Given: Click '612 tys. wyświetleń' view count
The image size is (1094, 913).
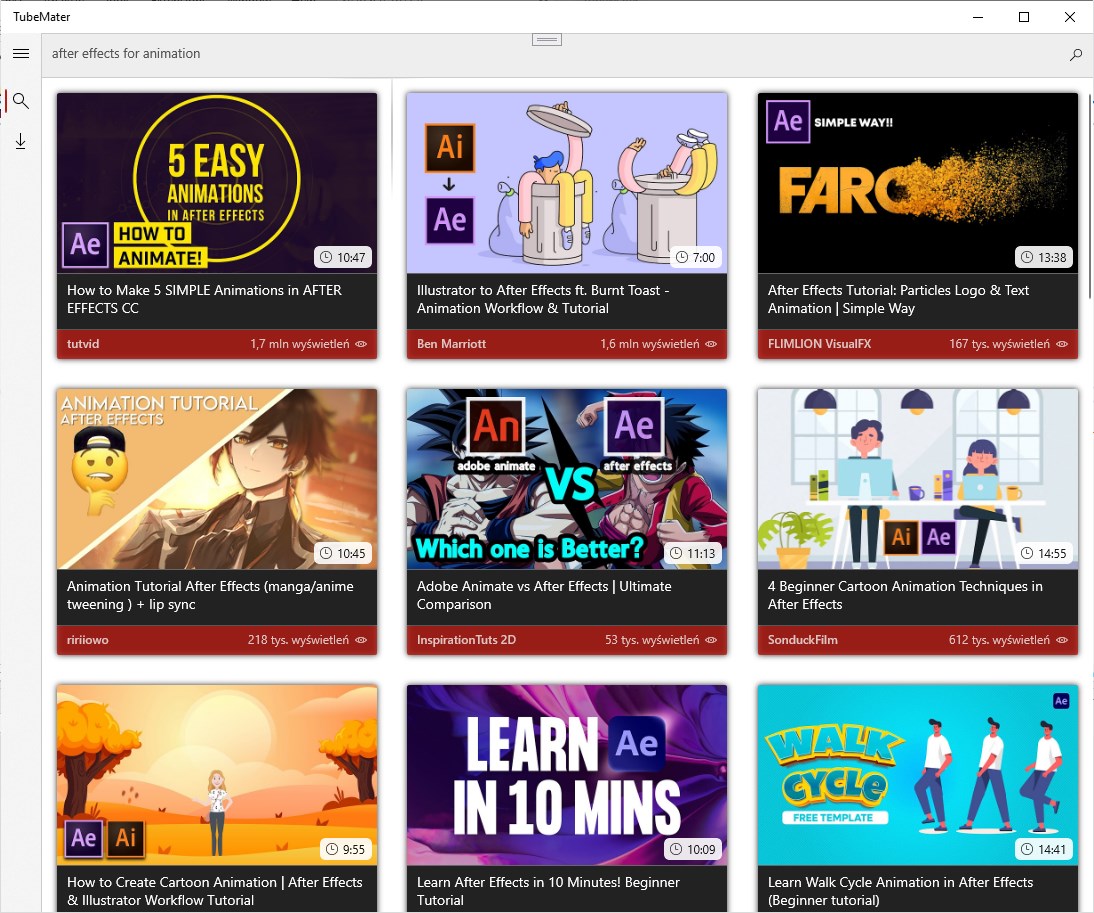Looking at the screenshot, I should (999, 640).
